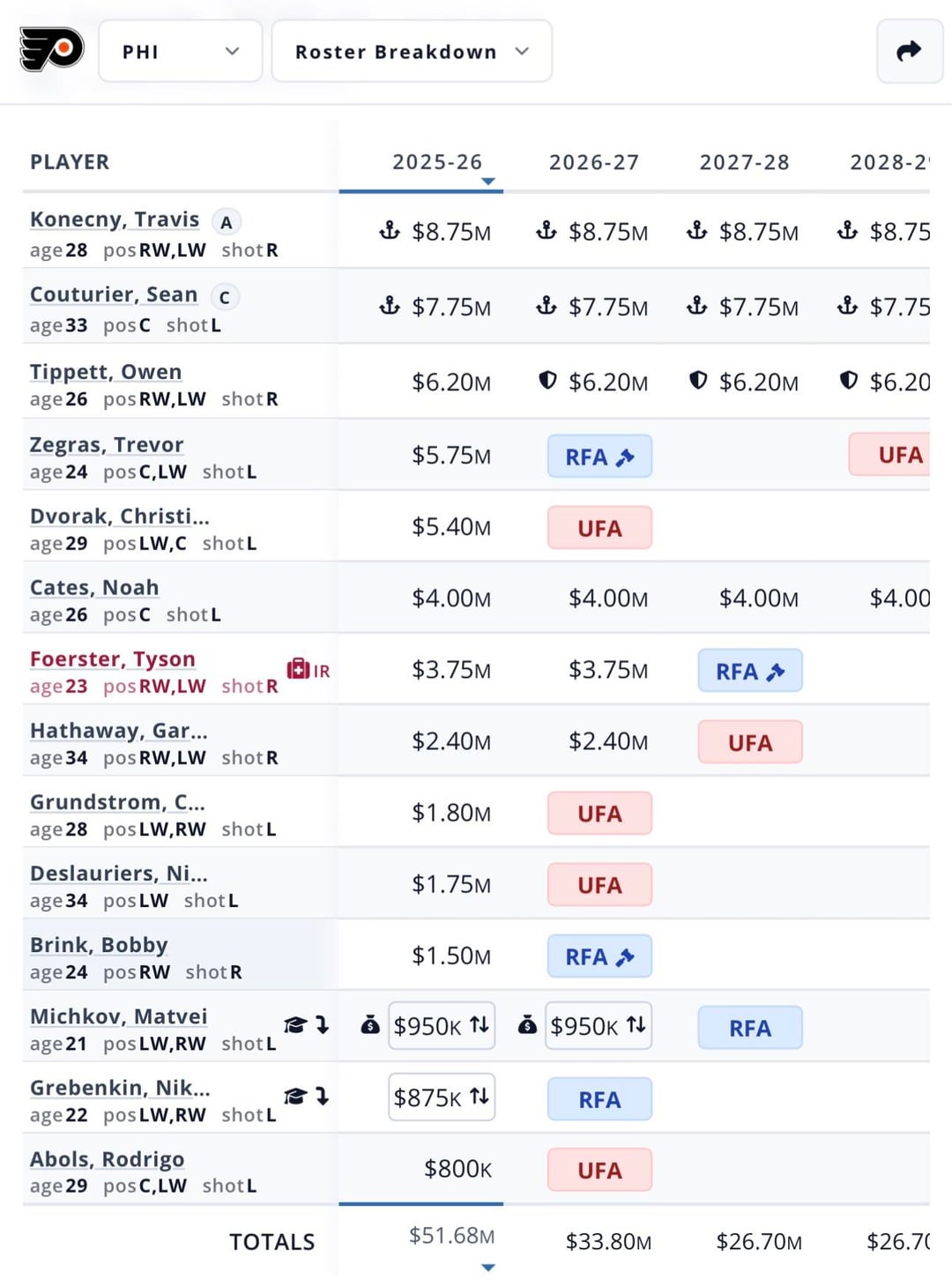This screenshot has height=1287, width=952.
Task: Click Couturier's captain C badge
Action: (x=225, y=297)
